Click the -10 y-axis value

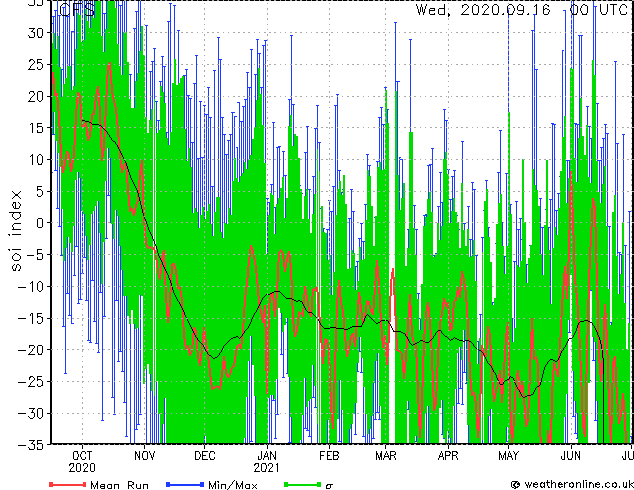(31, 287)
